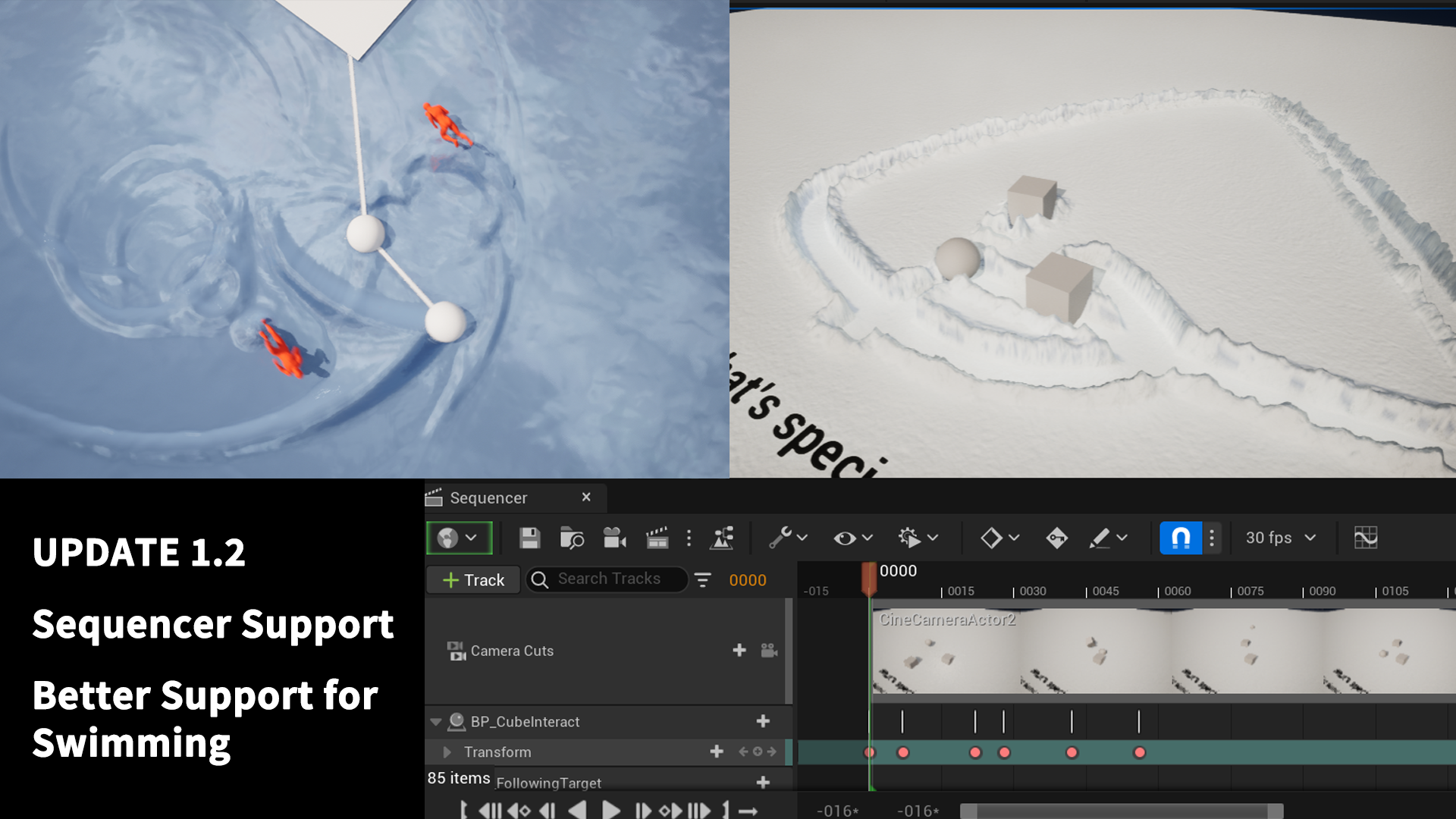This screenshot has height=819, width=1456.
Task: Collapse the BP_CubeInteract track
Action: (x=436, y=722)
